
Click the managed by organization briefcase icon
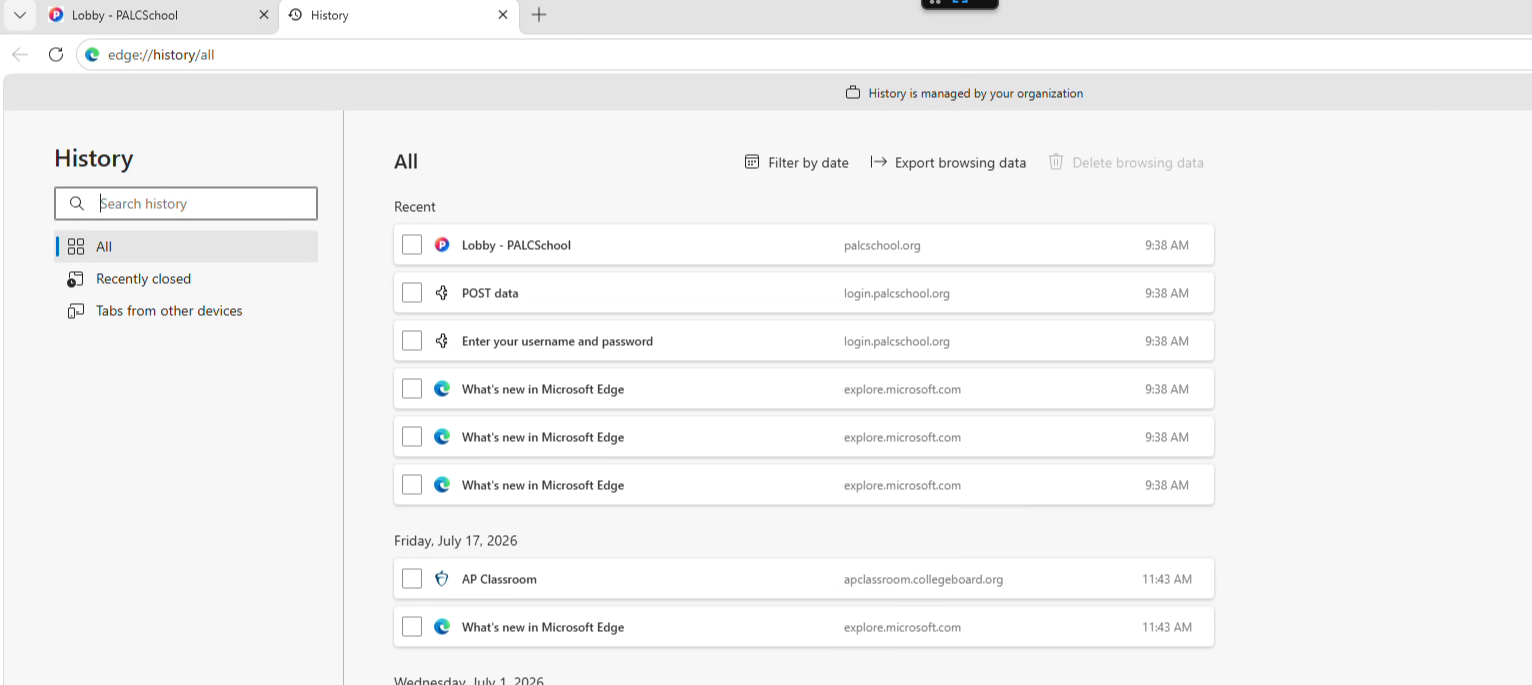pyautogui.click(x=853, y=93)
